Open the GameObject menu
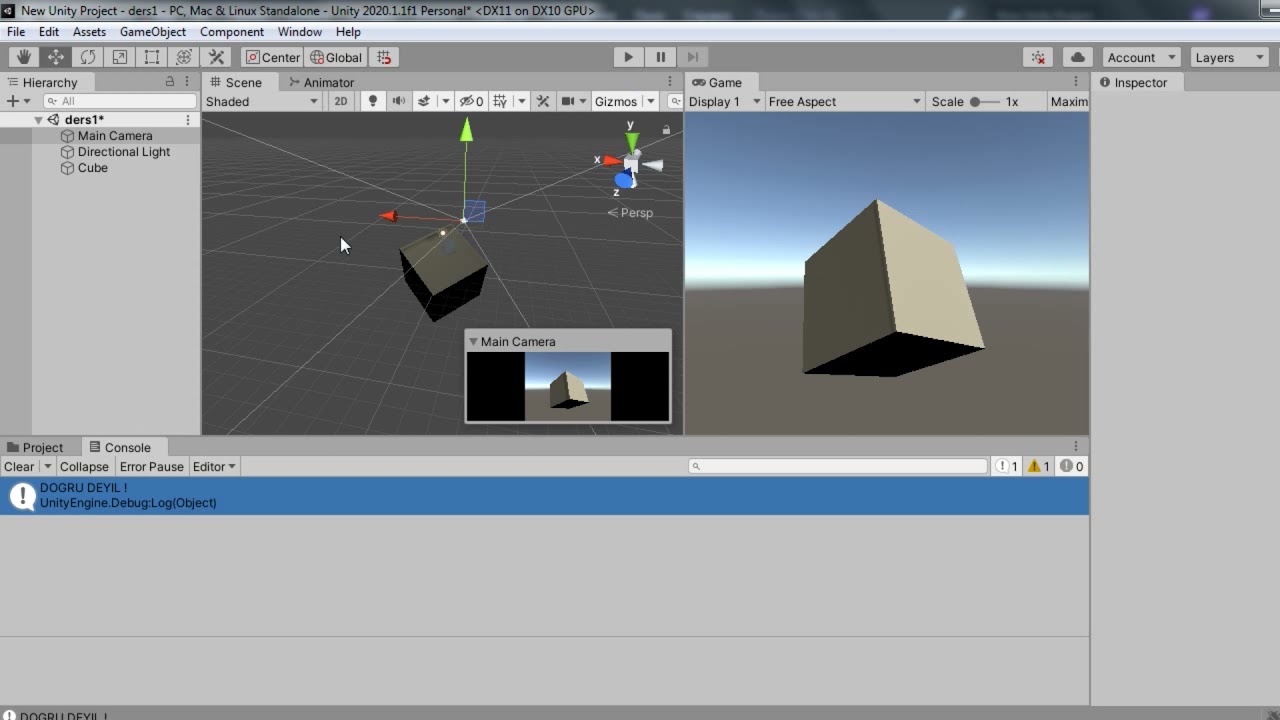This screenshot has width=1280, height=720. pos(153,32)
